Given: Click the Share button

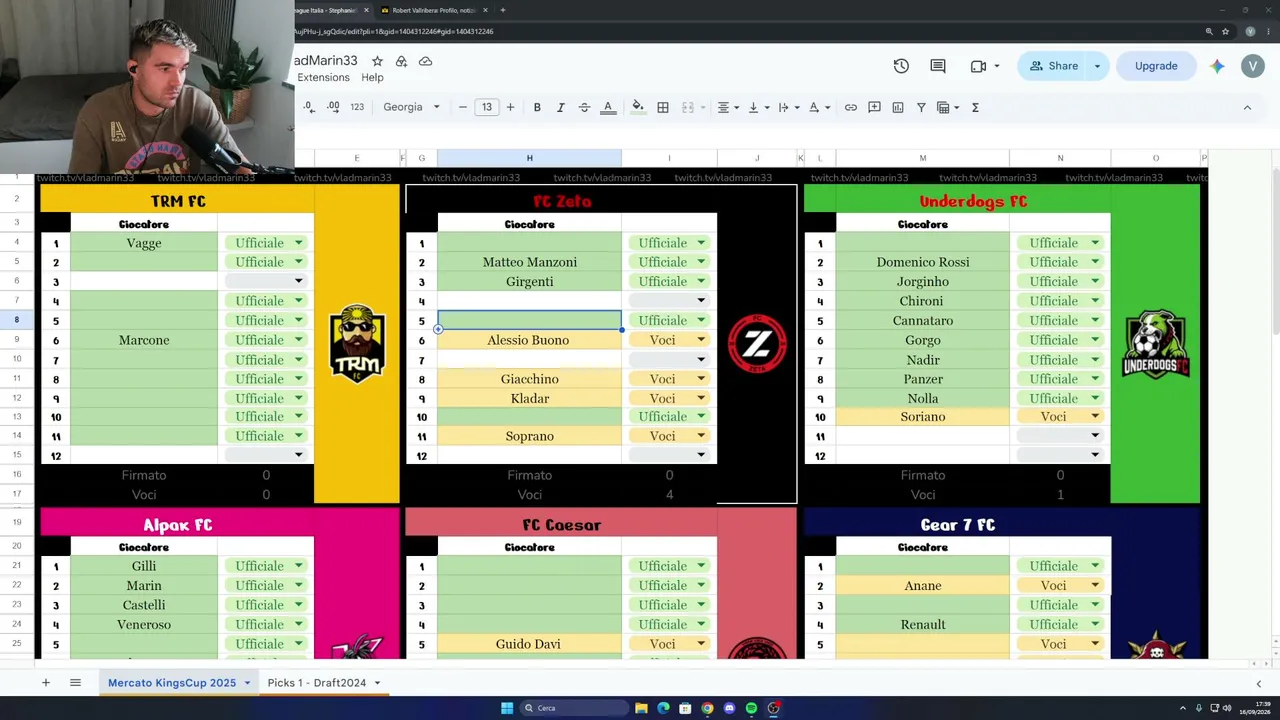Looking at the screenshot, I should (1054, 66).
